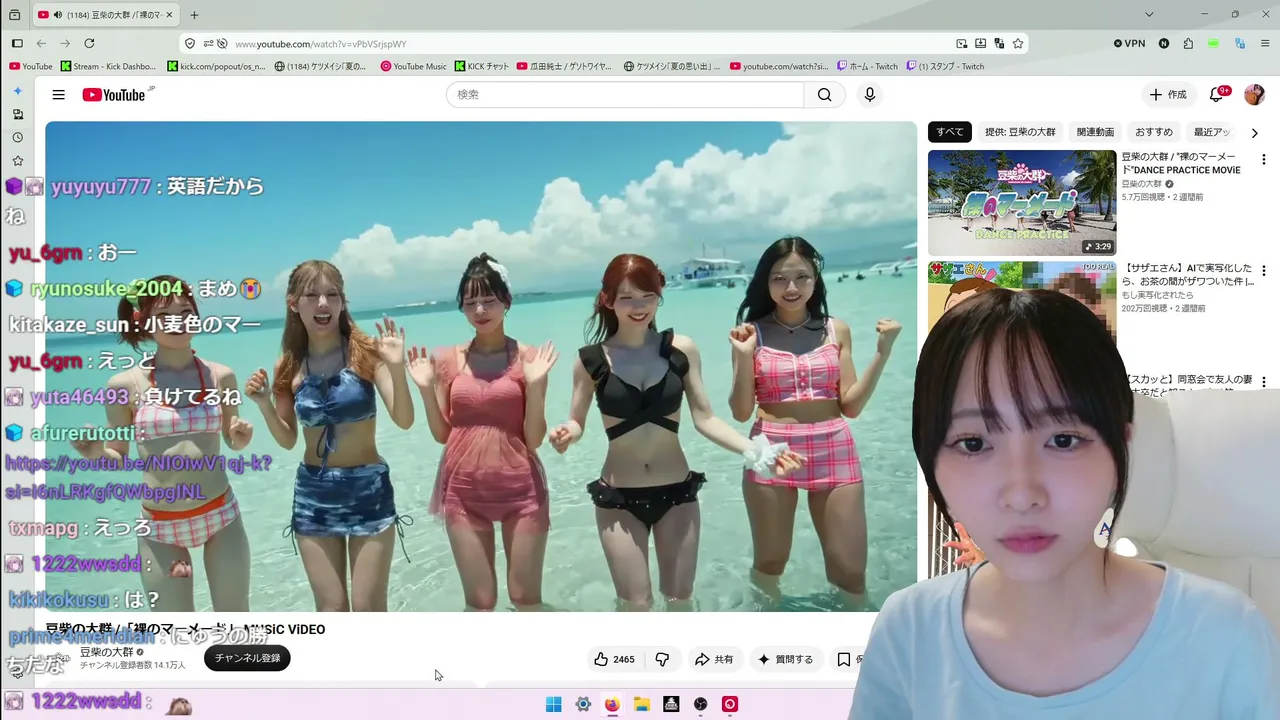Open File Explorer from the taskbar
The height and width of the screenshot is (720, 1280).
(642, 704)
